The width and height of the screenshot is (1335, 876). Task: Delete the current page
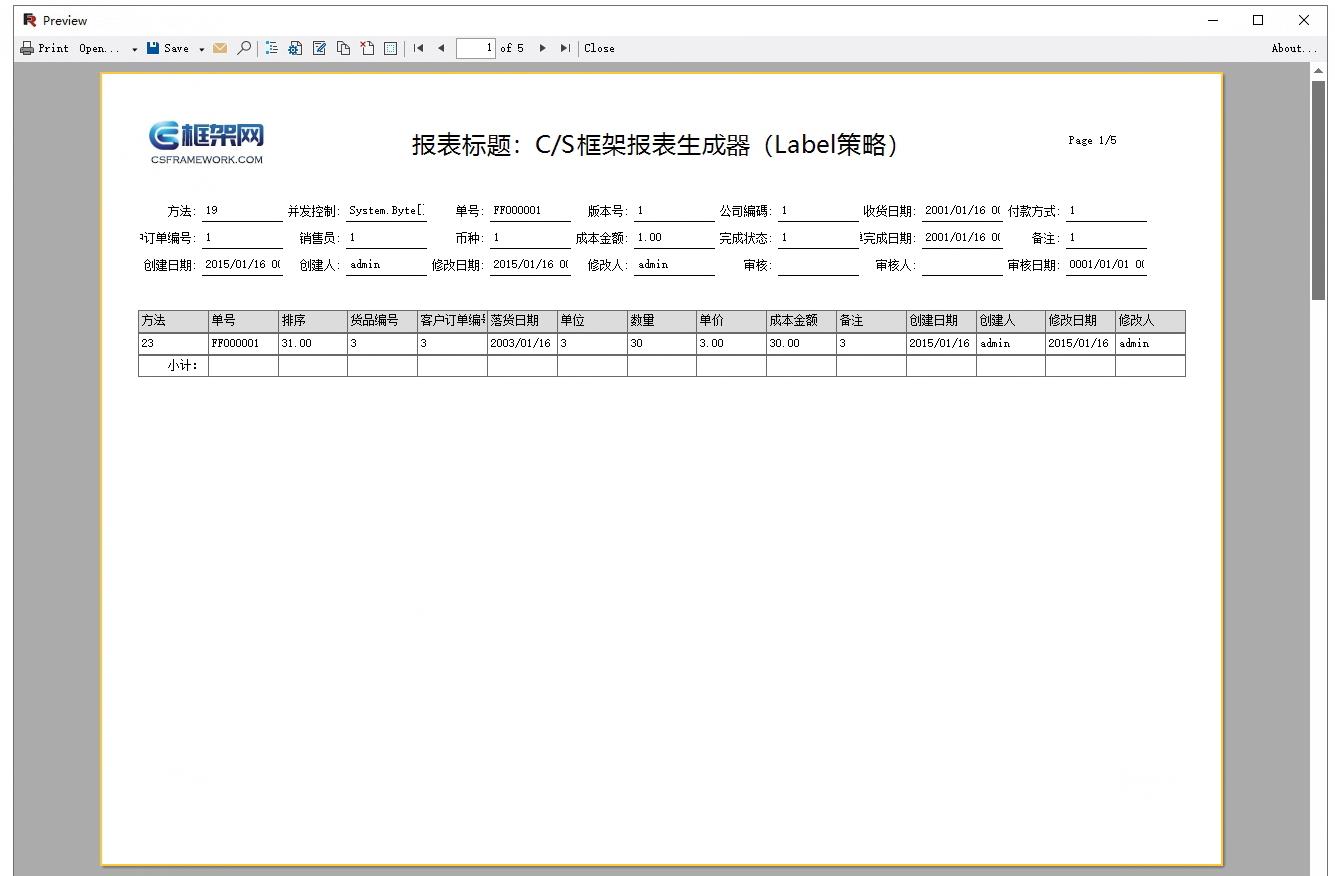click(x=364, y=48)
